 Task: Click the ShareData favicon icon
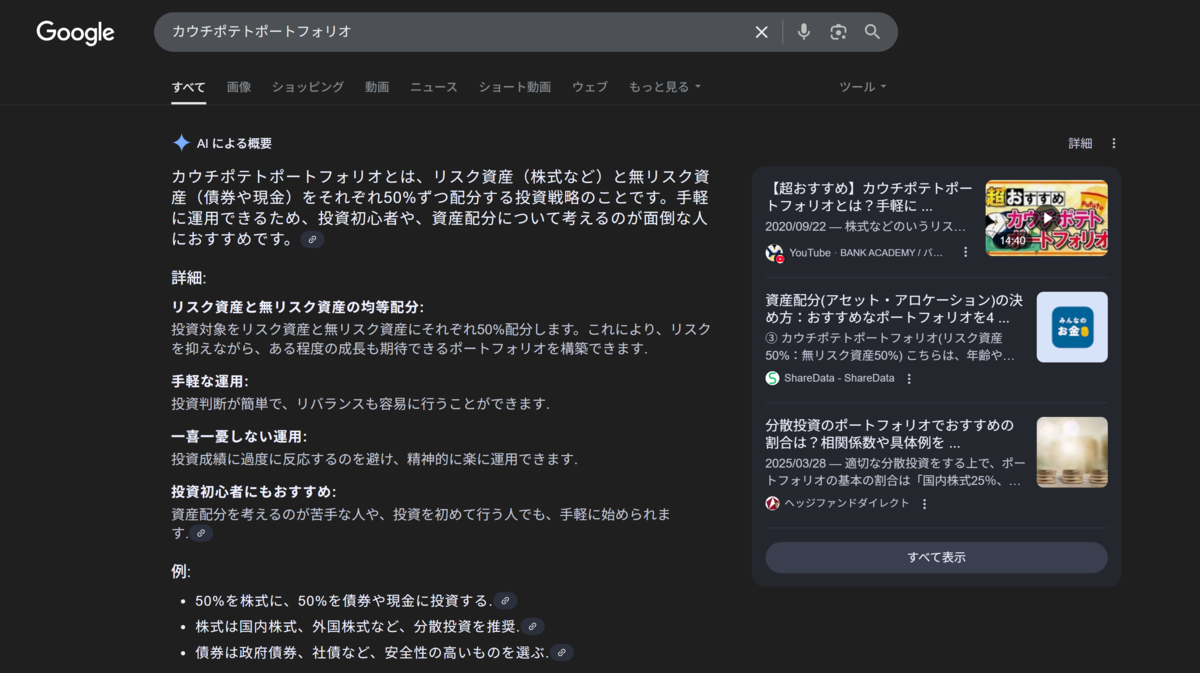772,378
